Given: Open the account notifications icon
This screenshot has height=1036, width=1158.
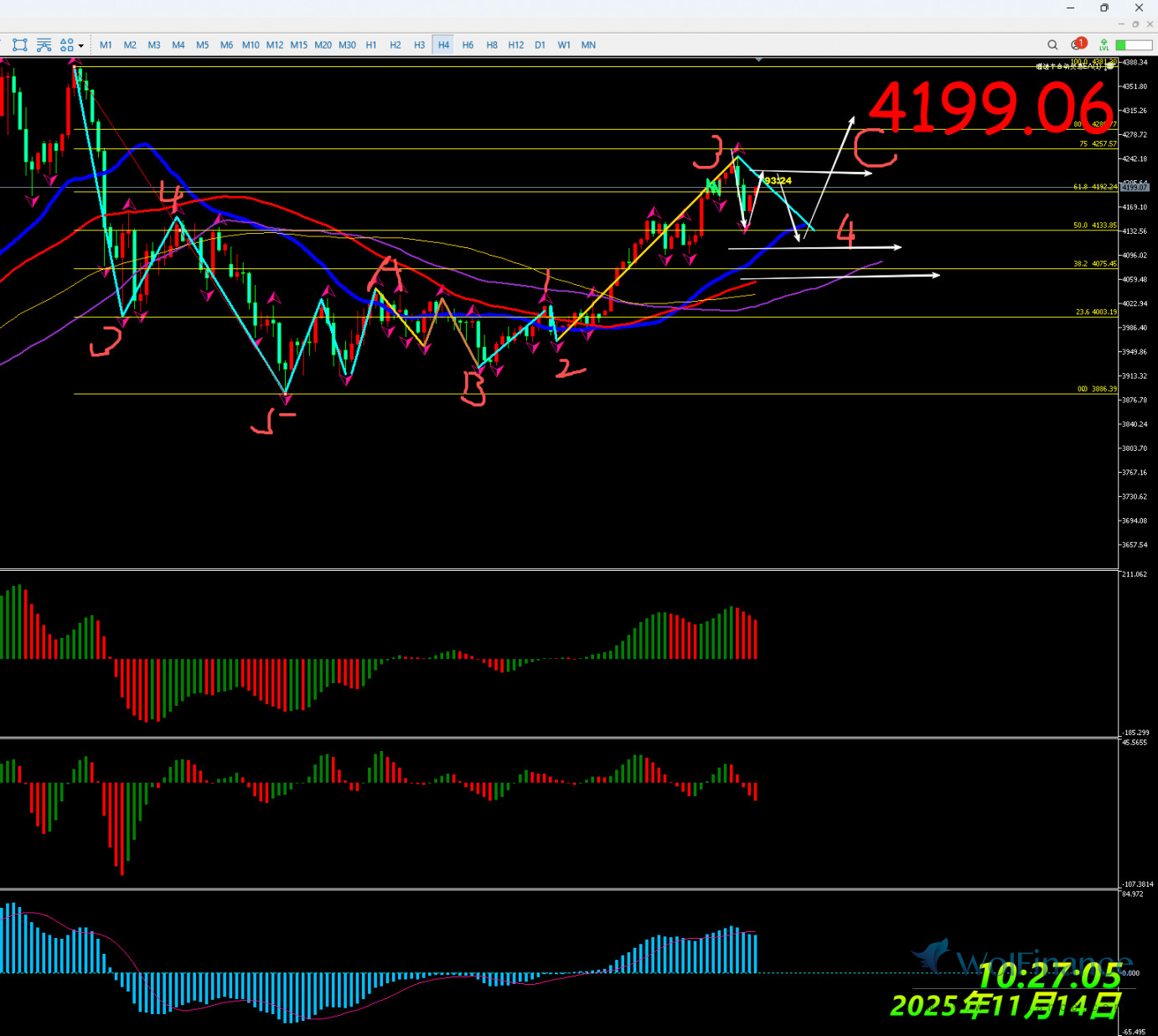Looking at the screenshot, I should (x=1078, y=44).
